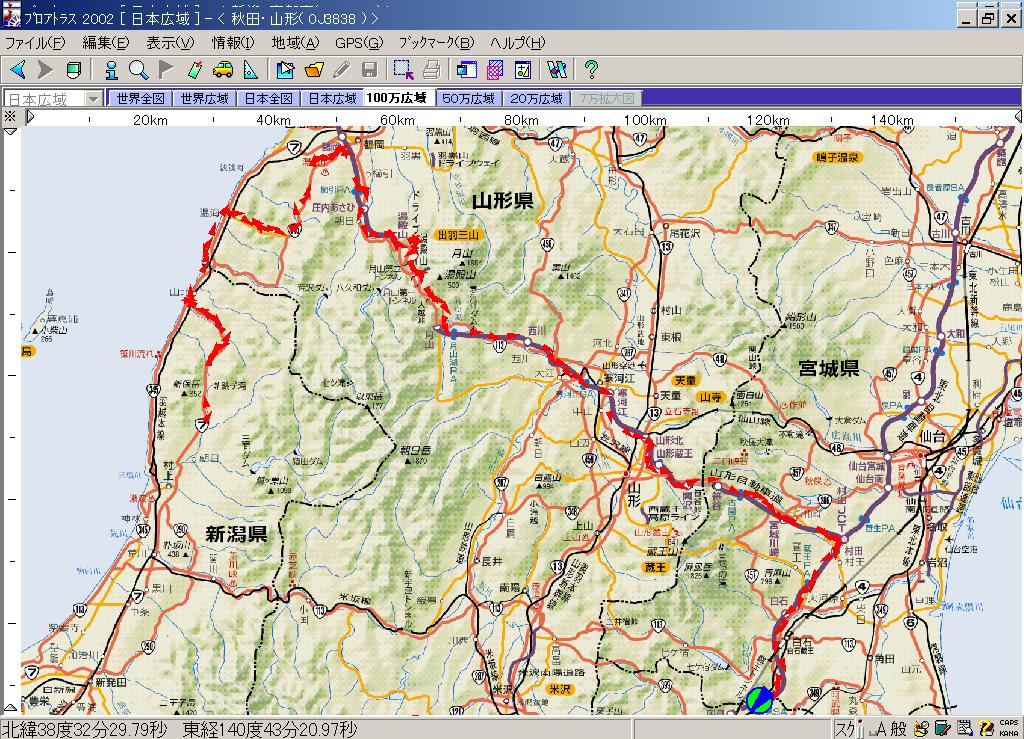
Task: Open the GPS(G) menu
Action: [x=358, y=43]
